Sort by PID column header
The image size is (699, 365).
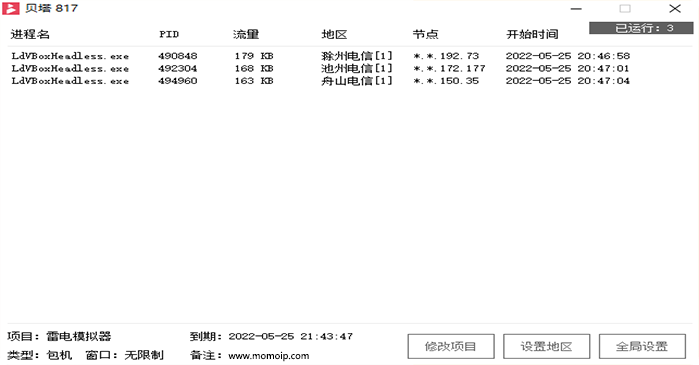pyautogui.click(x=169, y=34)
